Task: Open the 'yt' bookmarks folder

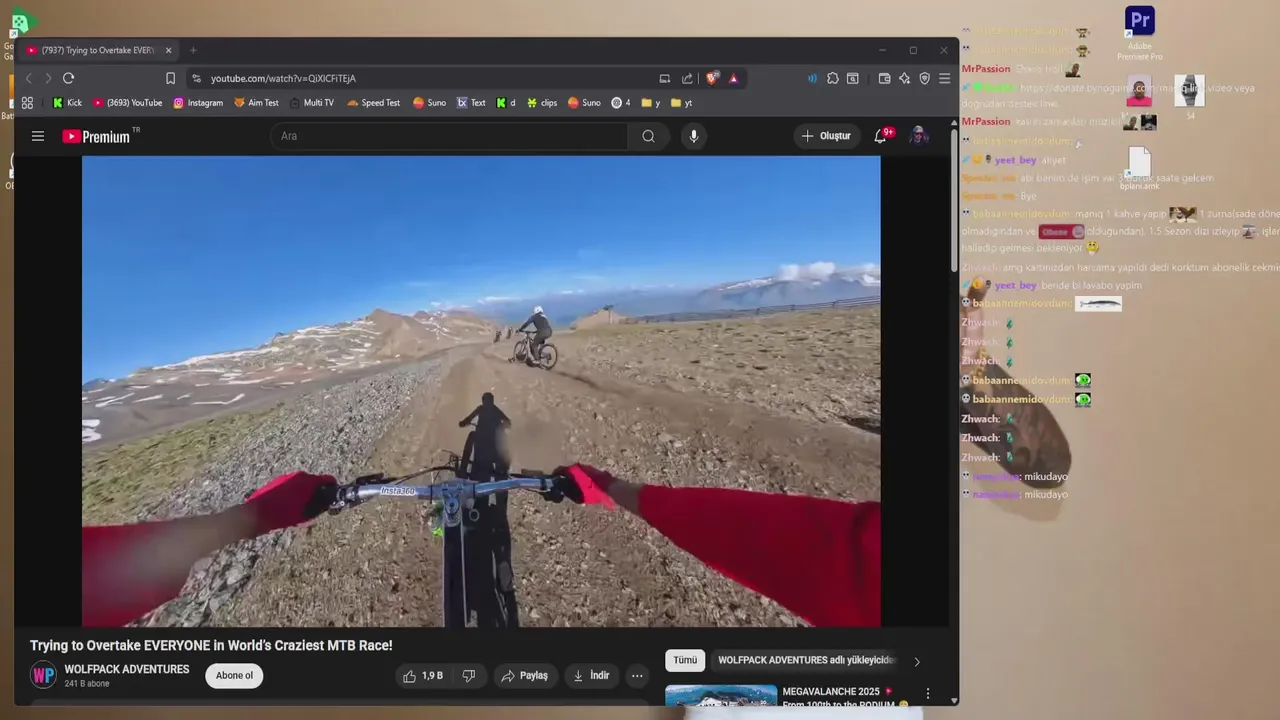Action: 681,102
